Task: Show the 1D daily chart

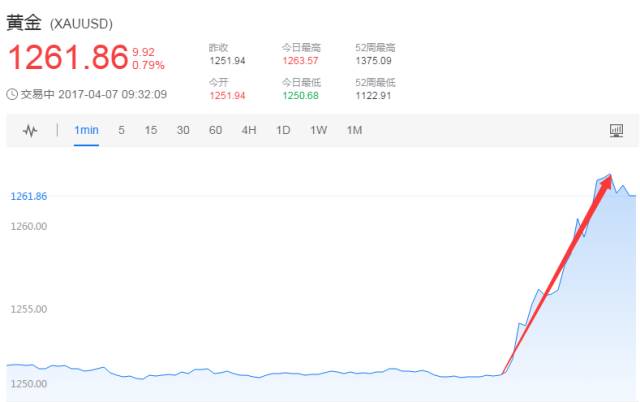Action: pos(283,131)
